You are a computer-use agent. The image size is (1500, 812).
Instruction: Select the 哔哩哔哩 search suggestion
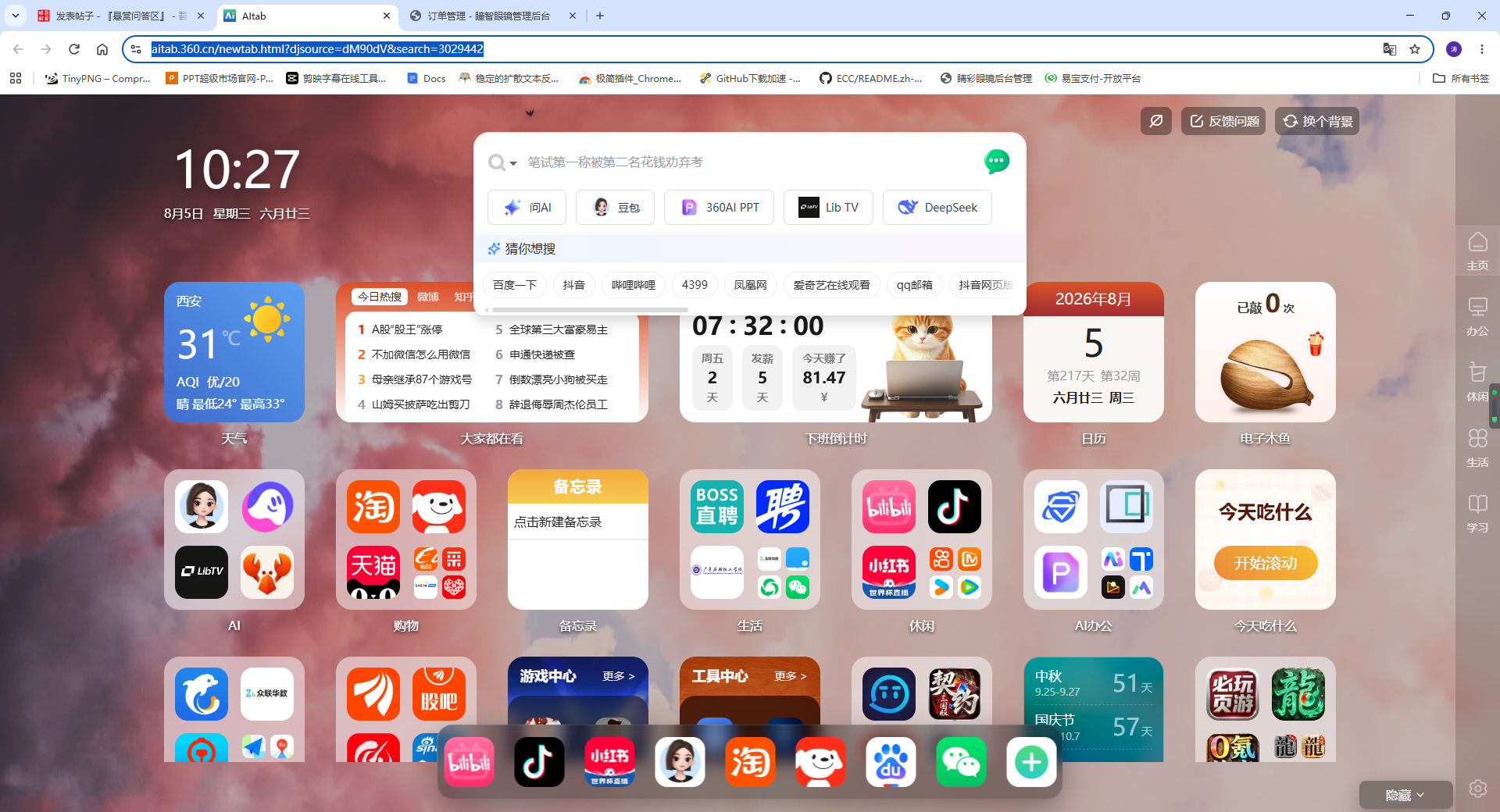point(633,285)
